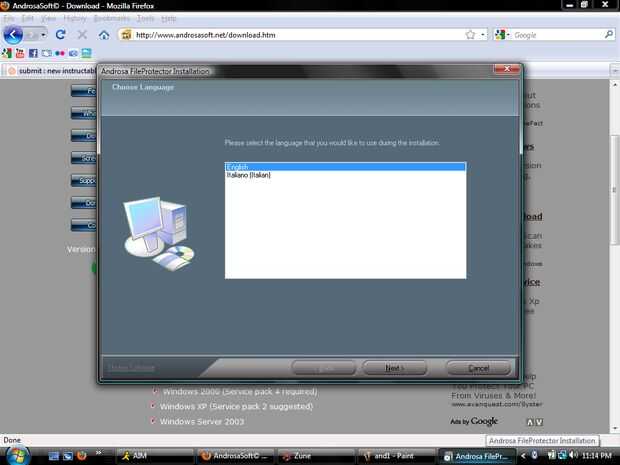Click the Cancel button in installer
The height and width of the screenshot is (465, 620).
pyautogui.click(x=478, y=368)
